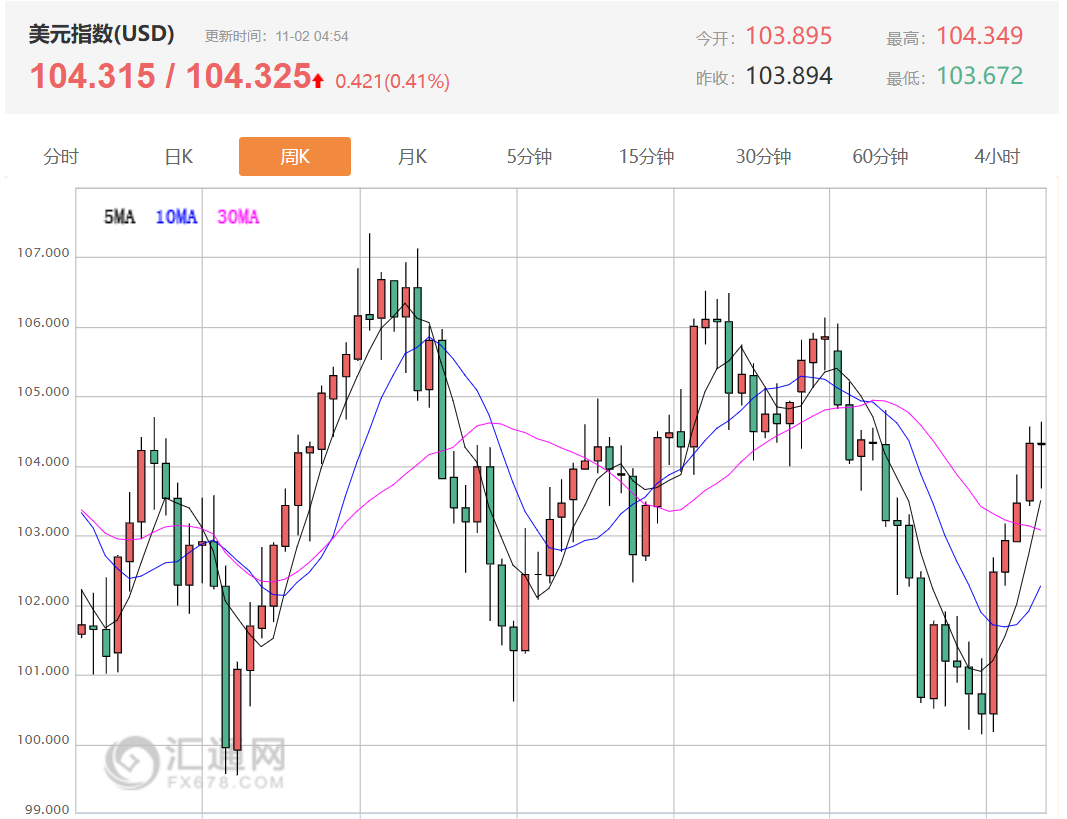Screen dimensions: 1067x819
Task: Open the 日K daily candlestick view
Action: point(177,156)
